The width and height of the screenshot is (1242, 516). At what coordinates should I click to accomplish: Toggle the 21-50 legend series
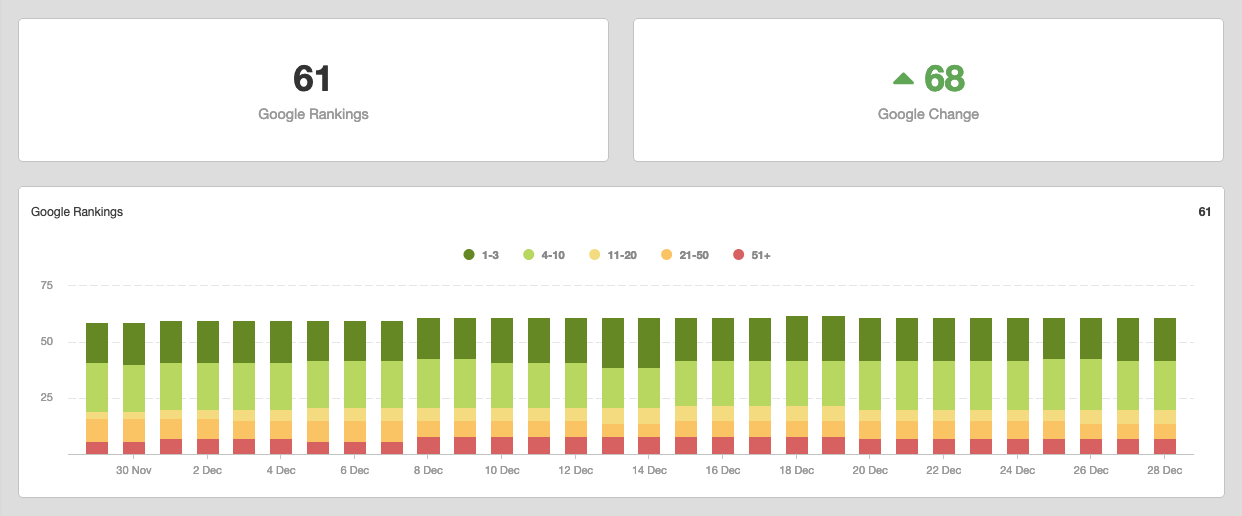click(x=685, y=255)
